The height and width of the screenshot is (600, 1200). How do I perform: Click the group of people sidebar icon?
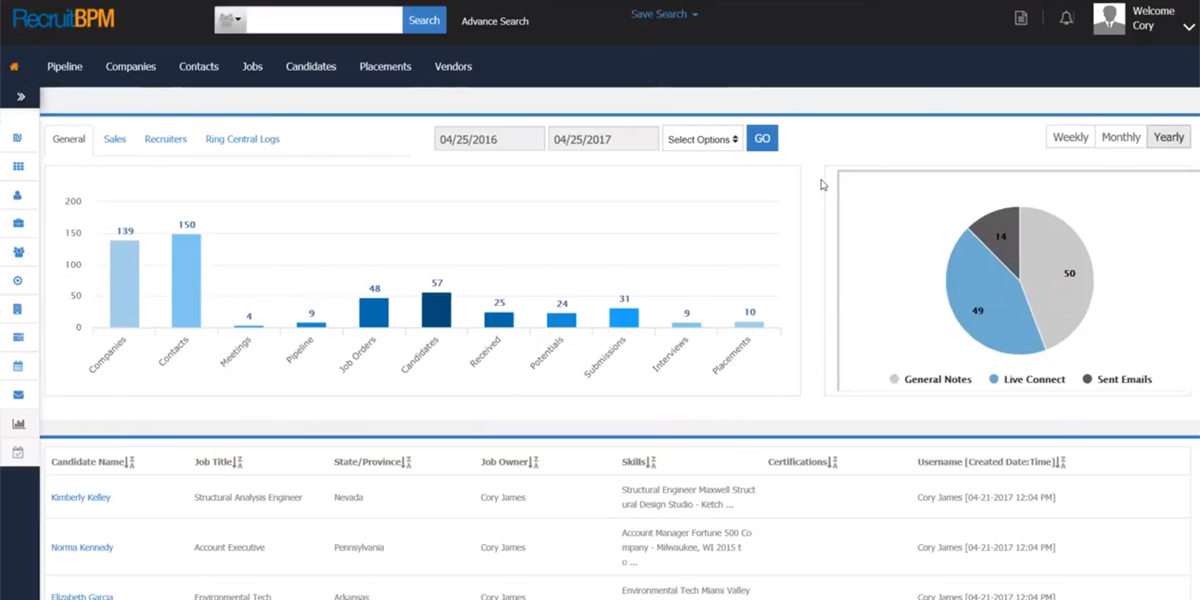point(18,252)
